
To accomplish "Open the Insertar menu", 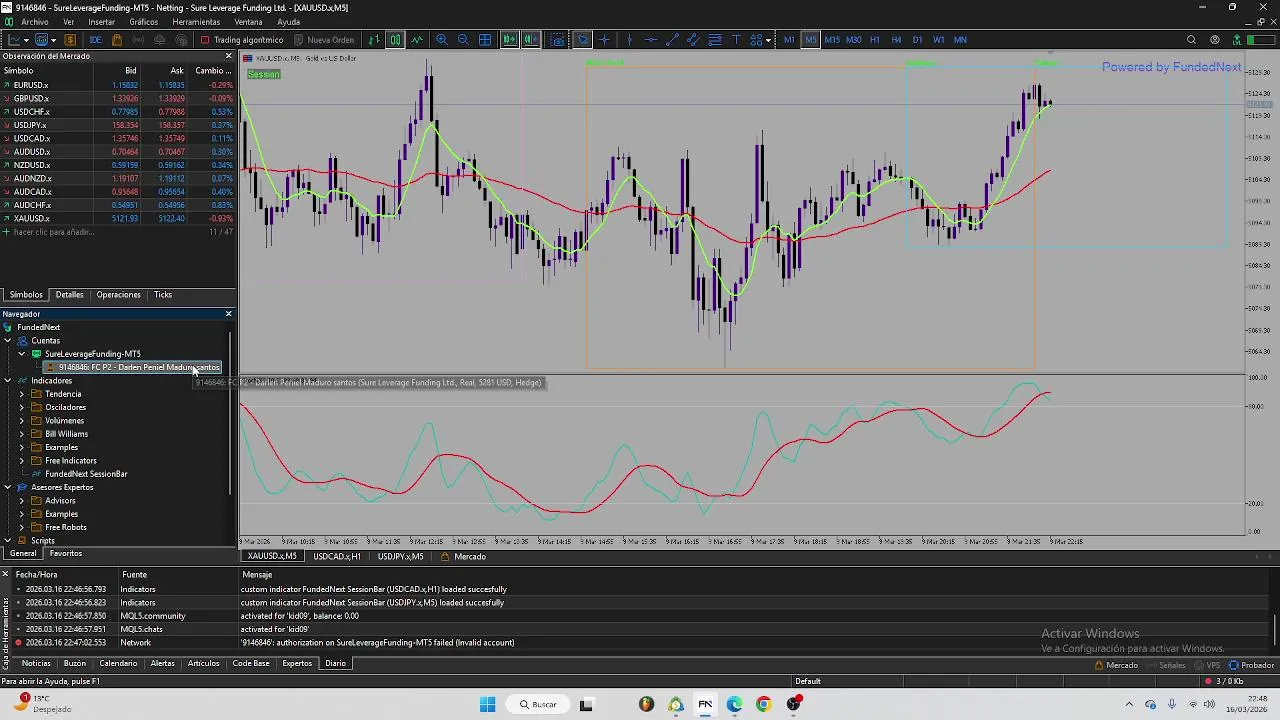I will [101, 22].
